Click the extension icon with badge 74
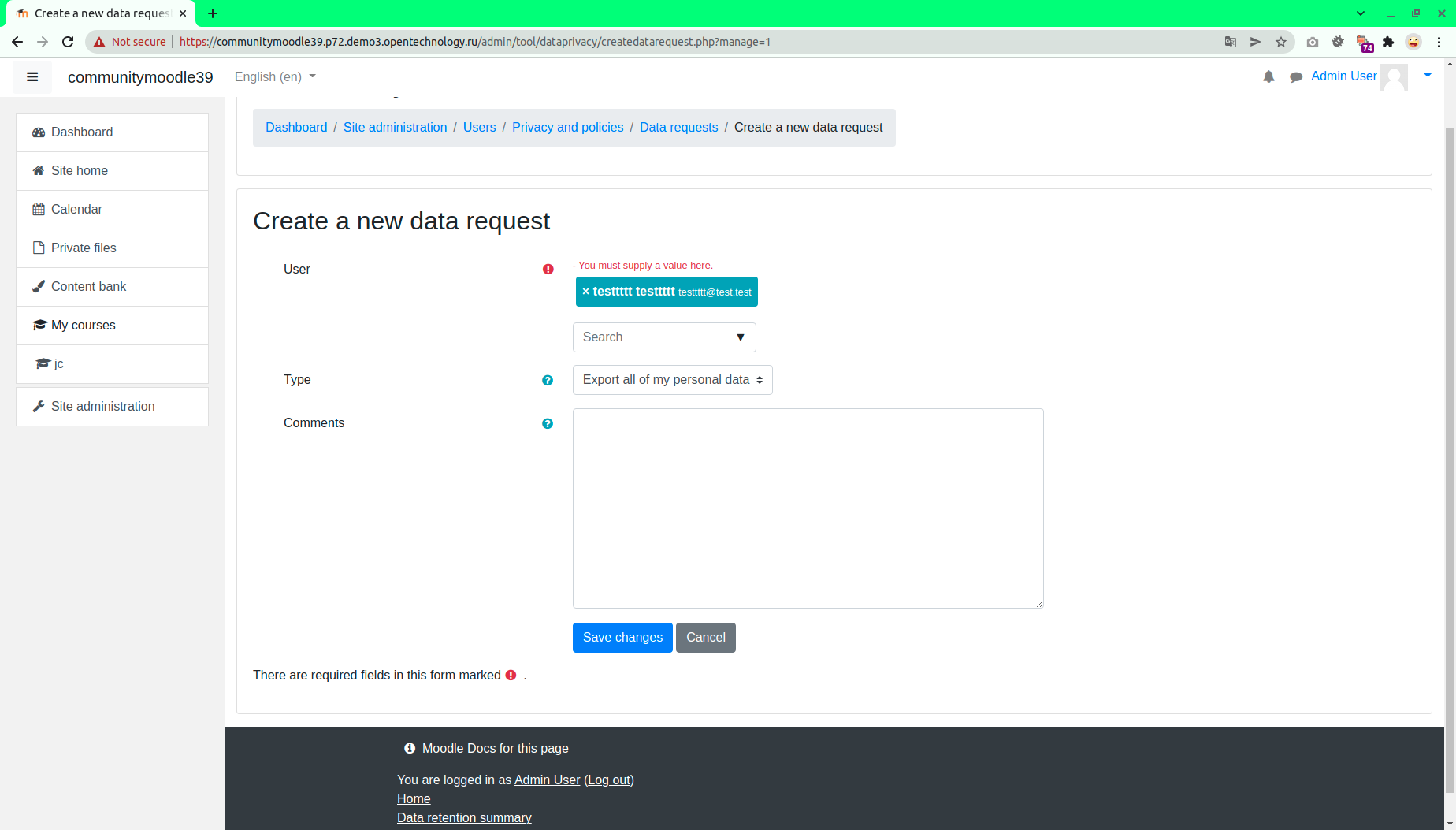Screen dimensions: 1456x830 [1364, 43]
